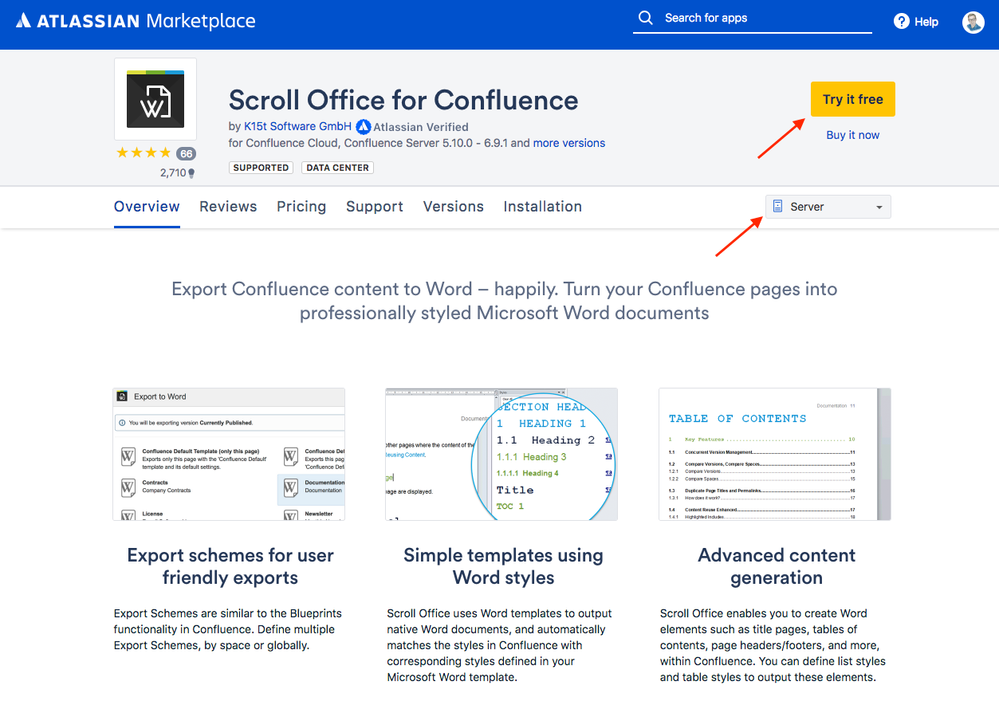
Task: Click the Atlassian Verified badge icon
Action: [x=363, y=127]
